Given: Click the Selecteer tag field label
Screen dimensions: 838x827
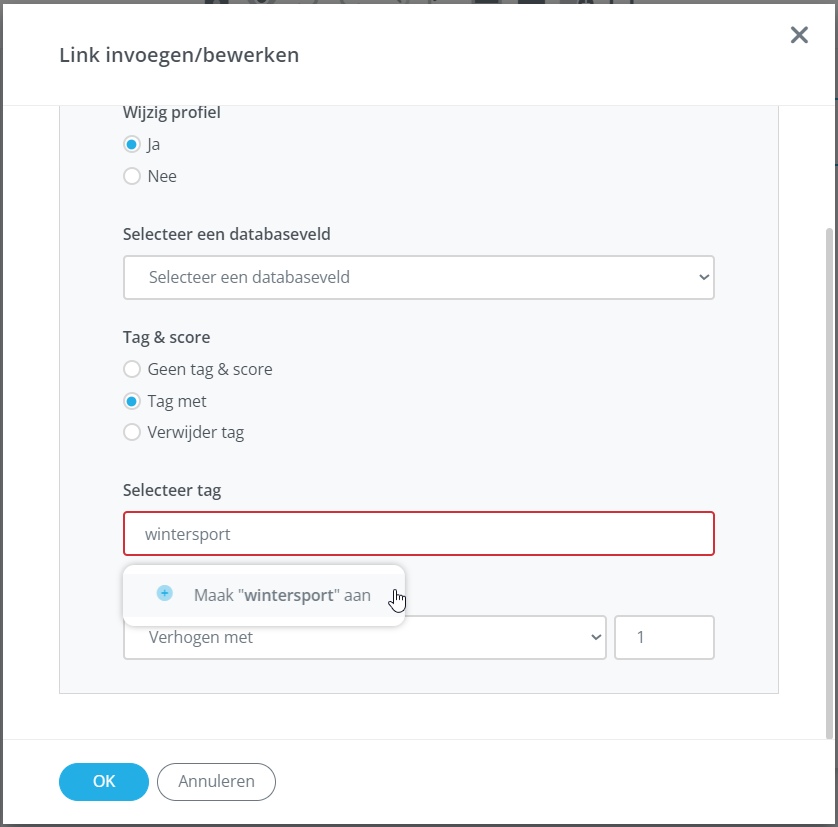Looking at the screenshot, I should pyautogui.click(x=172, y=490).
